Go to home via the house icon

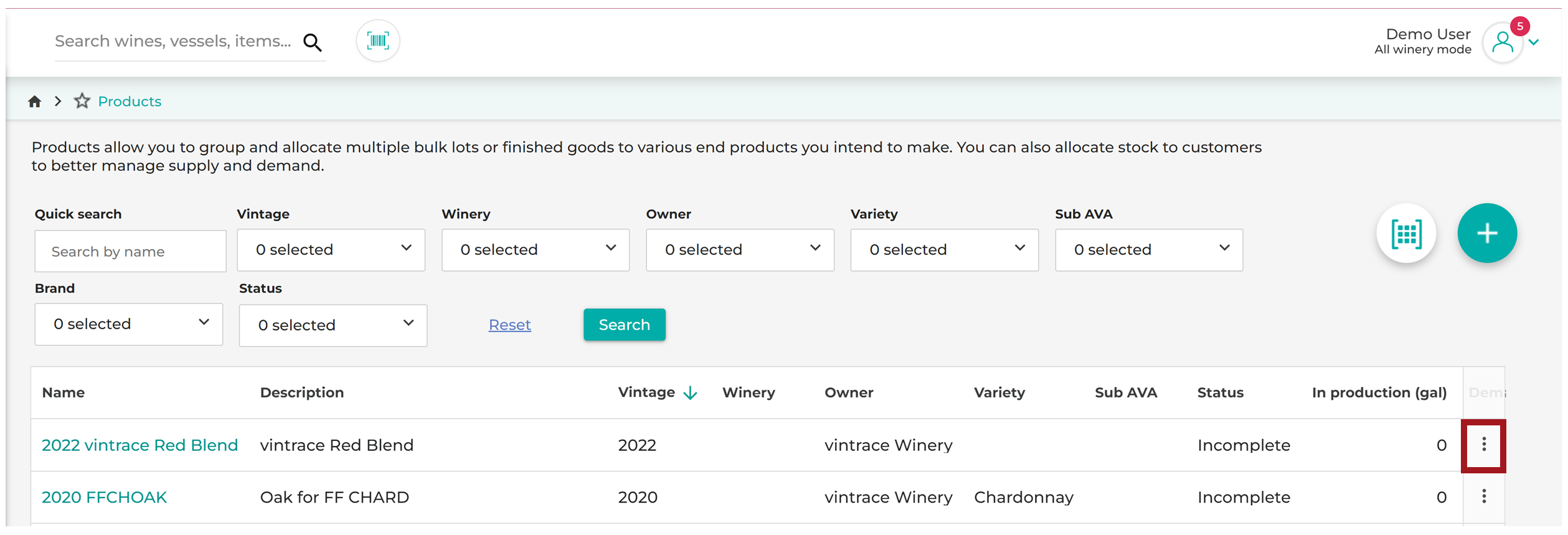point(35,102)
